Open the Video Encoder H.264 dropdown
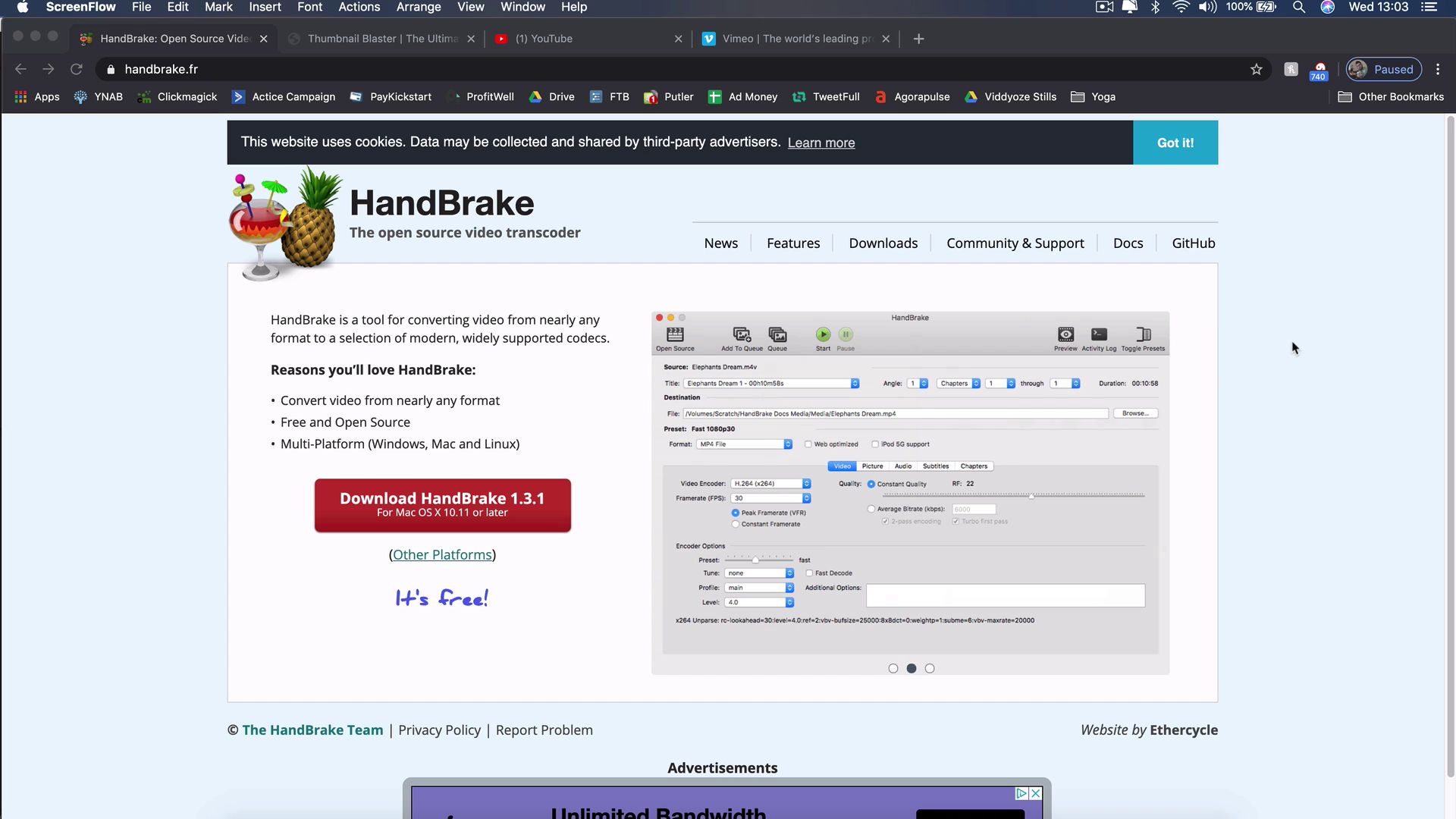The width and height of the screenshot is (1456, 819). [770, 484]
